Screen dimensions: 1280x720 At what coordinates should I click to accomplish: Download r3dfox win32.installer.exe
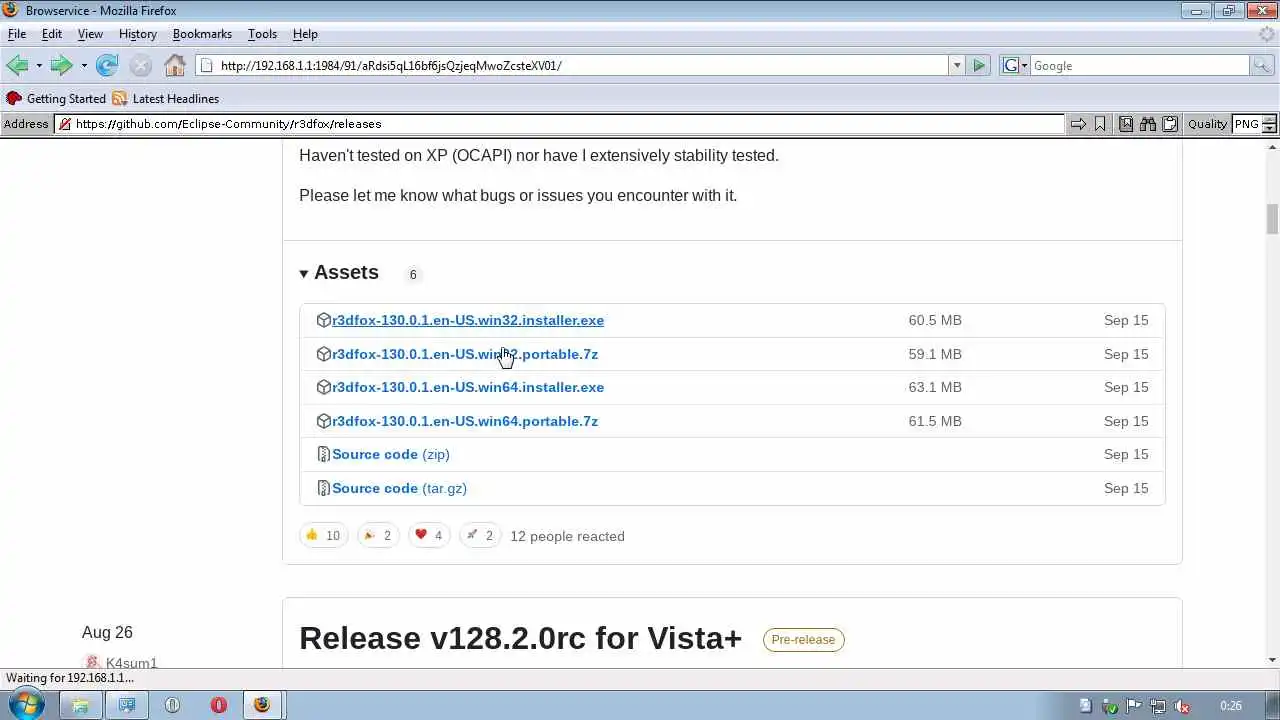coord(468,320)
